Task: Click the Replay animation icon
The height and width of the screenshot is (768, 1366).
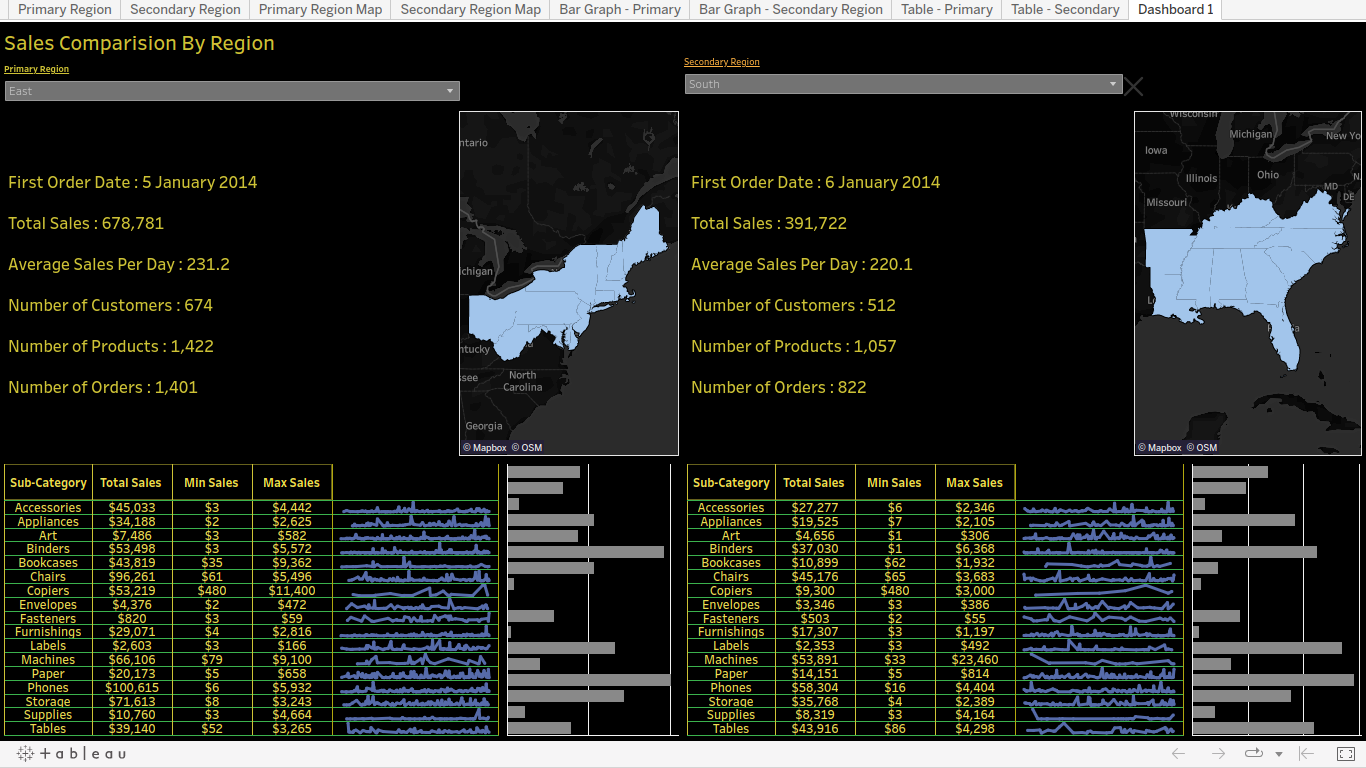Action: pos(1253,754)
